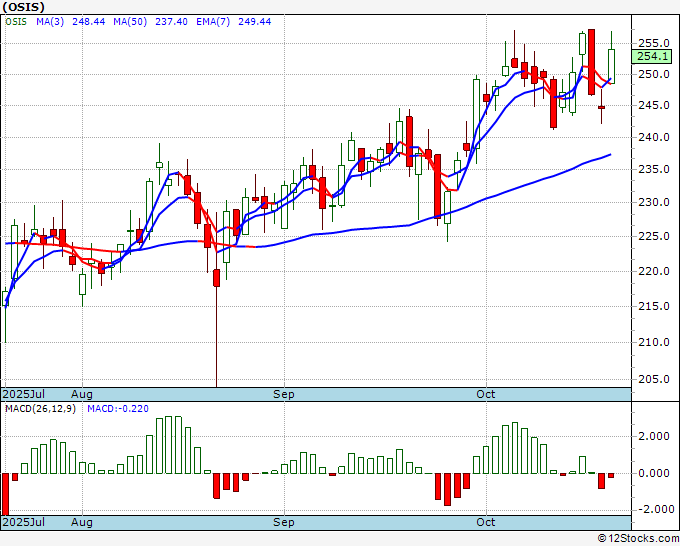Click 2025Jul on the price chart date axis
The width and height of the screenshot is (680, 546).
coord(23,394)
